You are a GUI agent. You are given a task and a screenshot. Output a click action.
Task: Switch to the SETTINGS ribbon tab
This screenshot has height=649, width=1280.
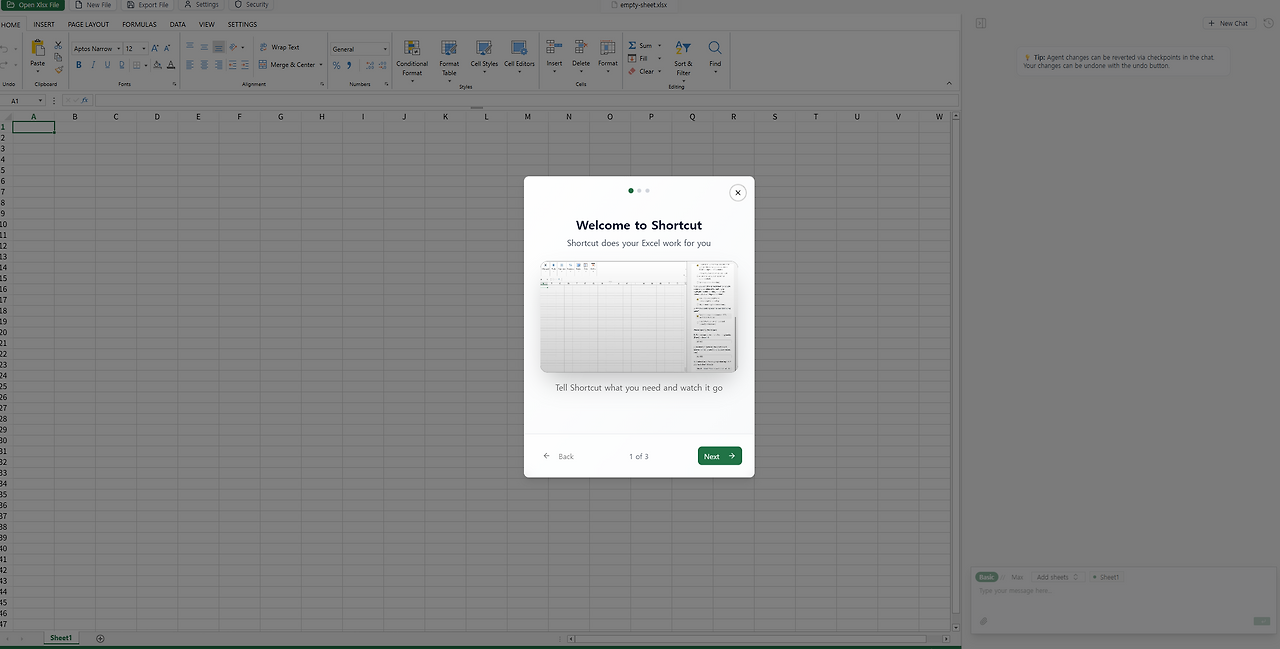pyautogui.click(x=242, y=24)
